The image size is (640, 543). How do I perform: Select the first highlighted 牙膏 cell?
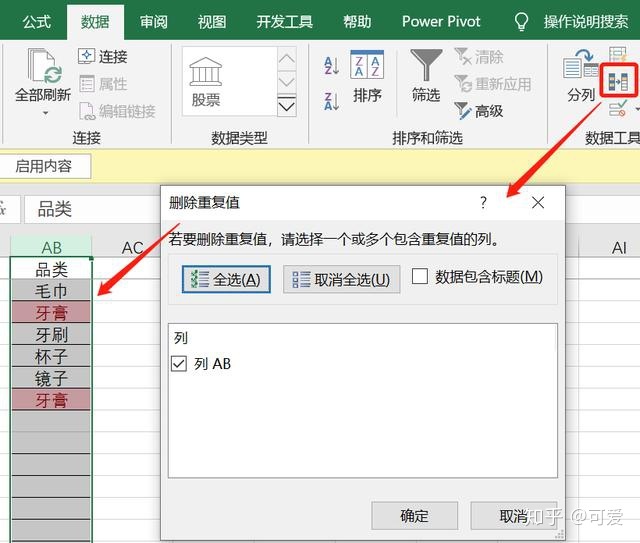click(51, 313)
